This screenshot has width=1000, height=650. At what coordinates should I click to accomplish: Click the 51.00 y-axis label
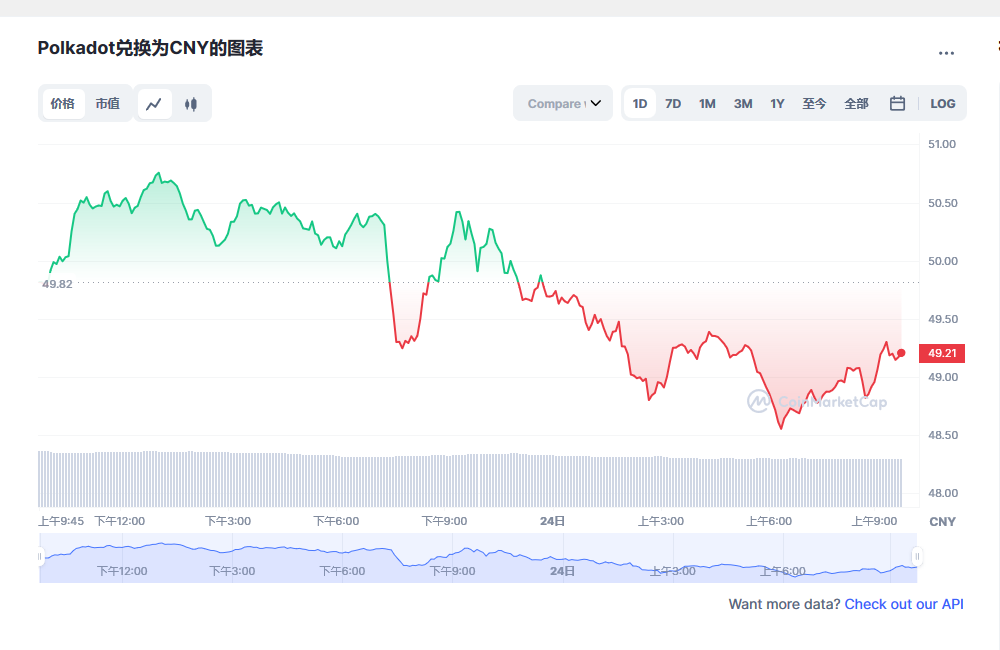click(x=942, y=144)
